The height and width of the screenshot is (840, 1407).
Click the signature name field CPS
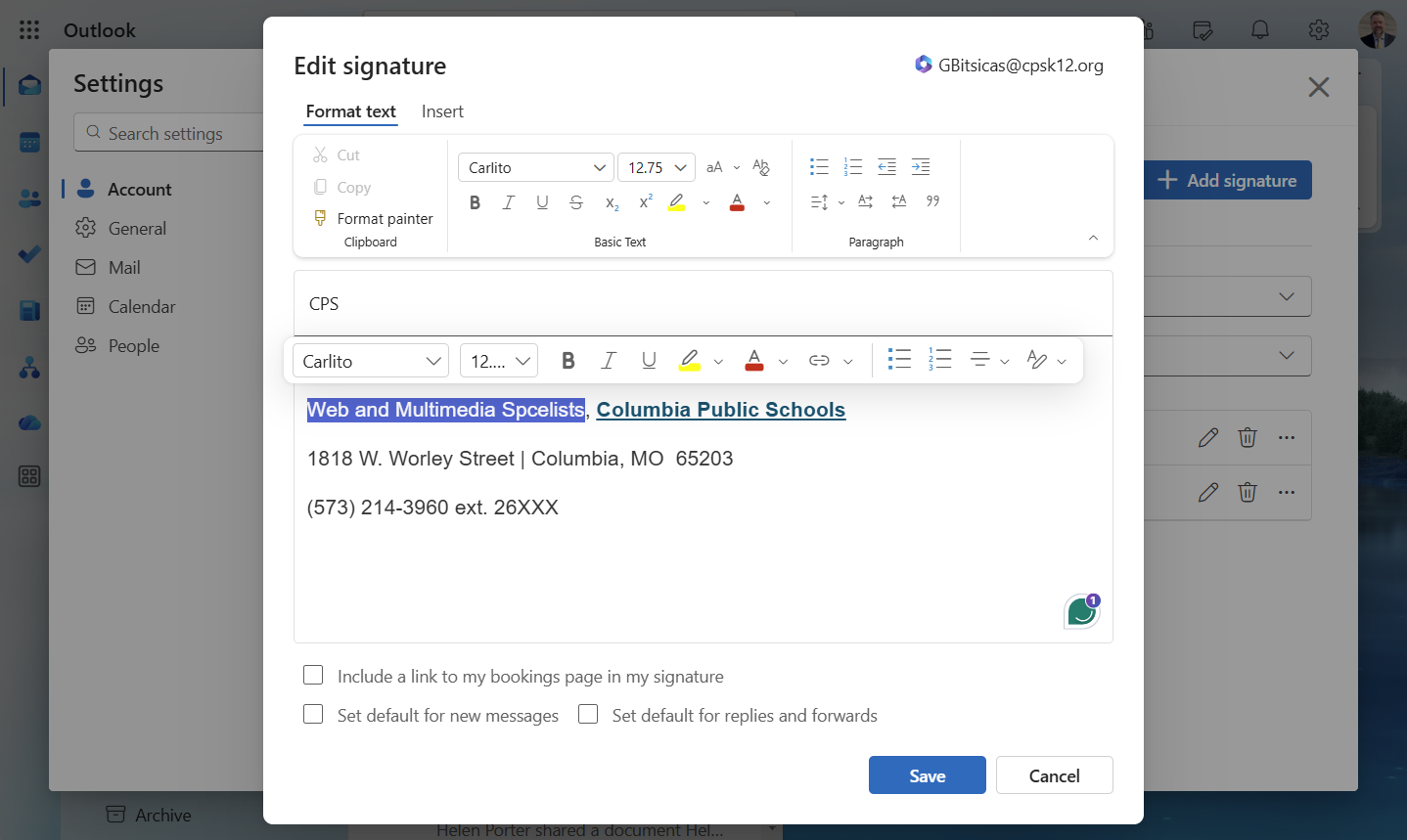pos(703,303)
